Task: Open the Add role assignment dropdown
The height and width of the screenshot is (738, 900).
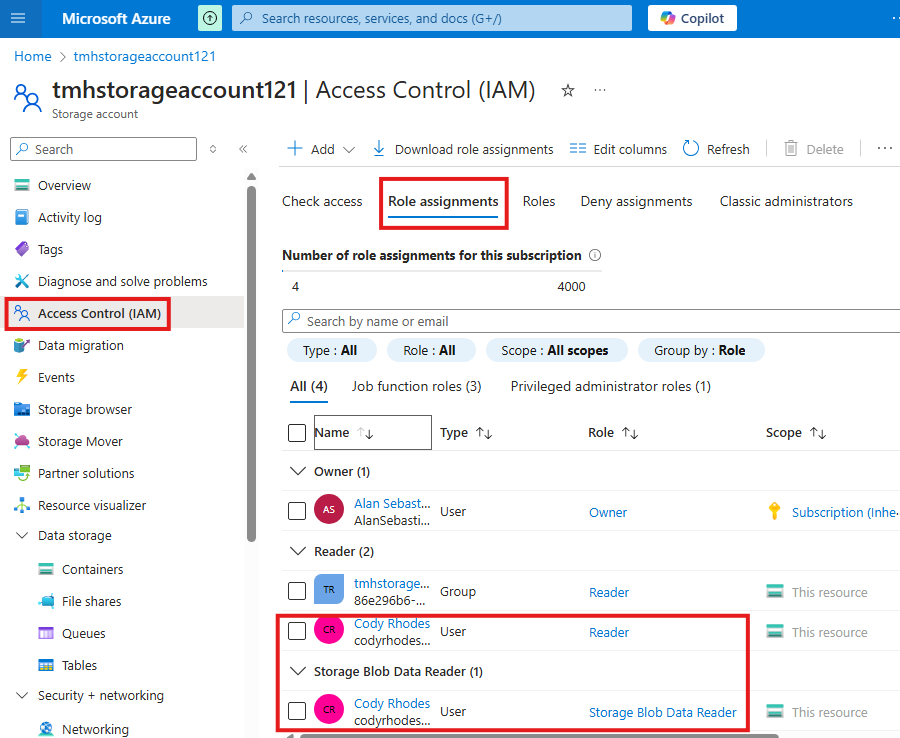Action: (x=321, y=149)
